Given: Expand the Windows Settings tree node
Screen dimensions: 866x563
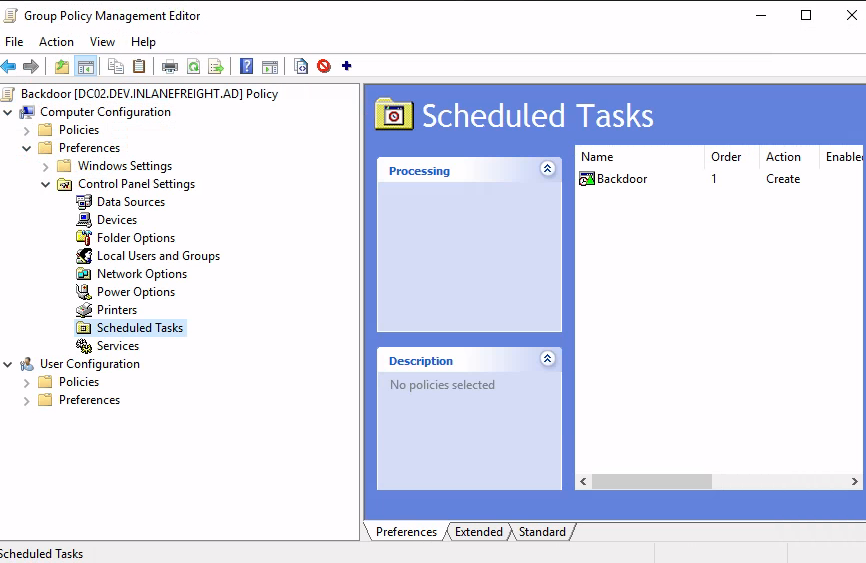Looking at the screenshot, I should (46, 166).
